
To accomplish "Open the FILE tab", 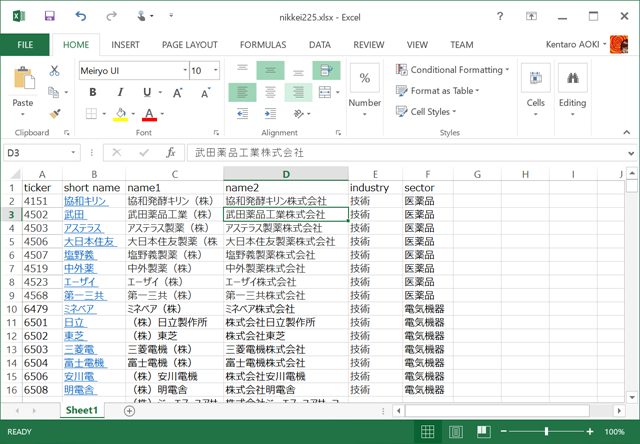I will [x=25, y=44].
